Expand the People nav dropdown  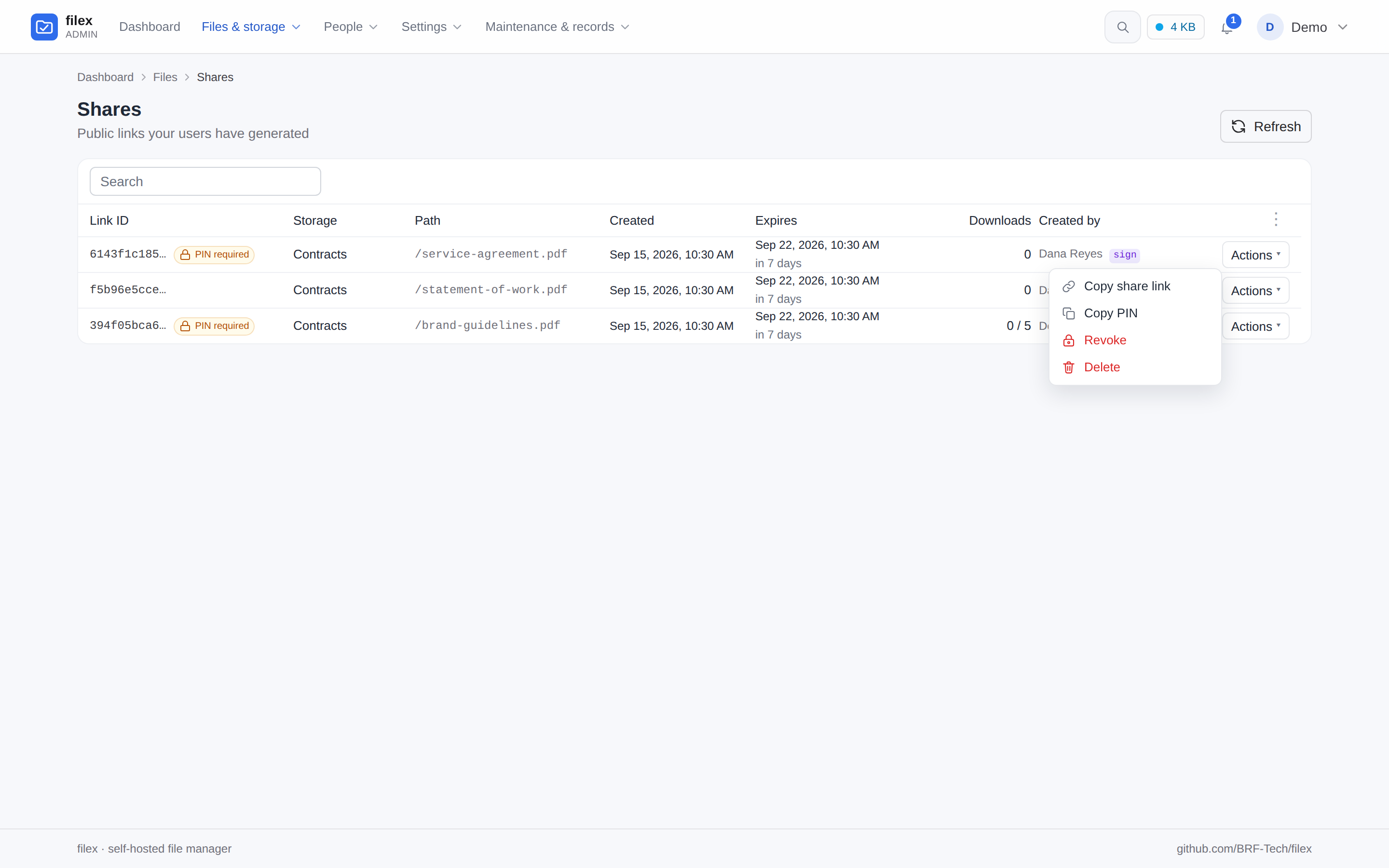pyautogui.click(x=350, y=27)
